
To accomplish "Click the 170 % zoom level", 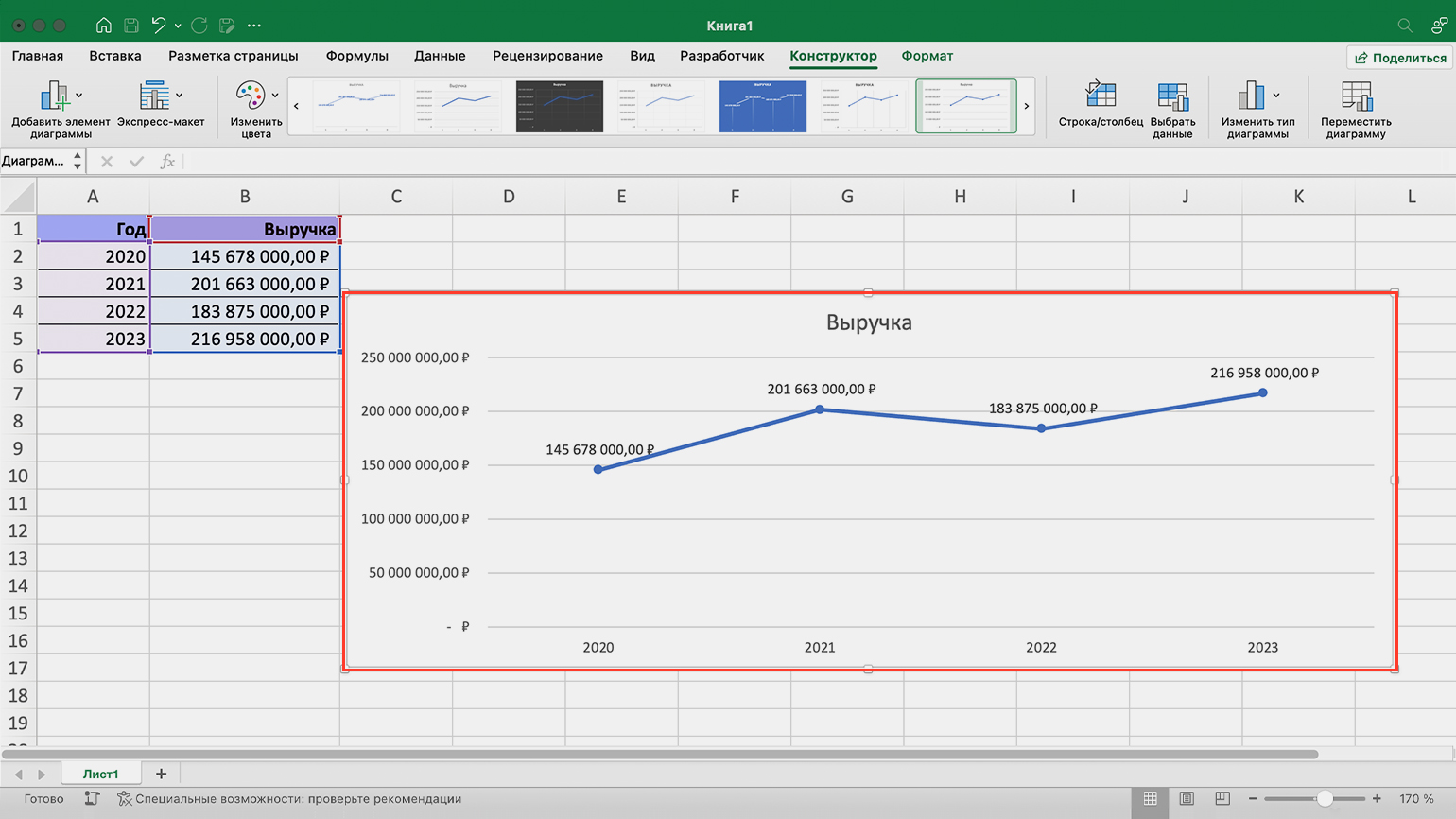I will point(1416,799).
